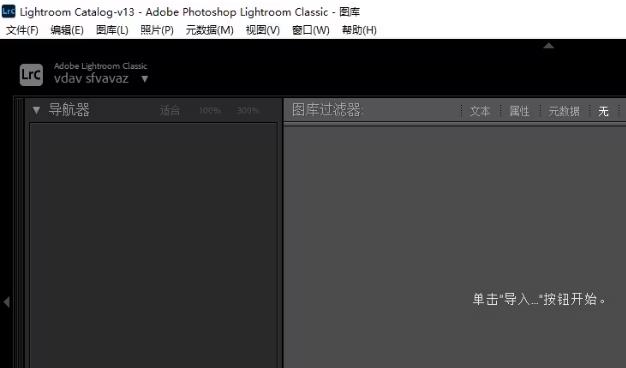This screenshot has width=626, height=368.
Task: Select the 属性 library filter
Action: [x=519, y=111]
